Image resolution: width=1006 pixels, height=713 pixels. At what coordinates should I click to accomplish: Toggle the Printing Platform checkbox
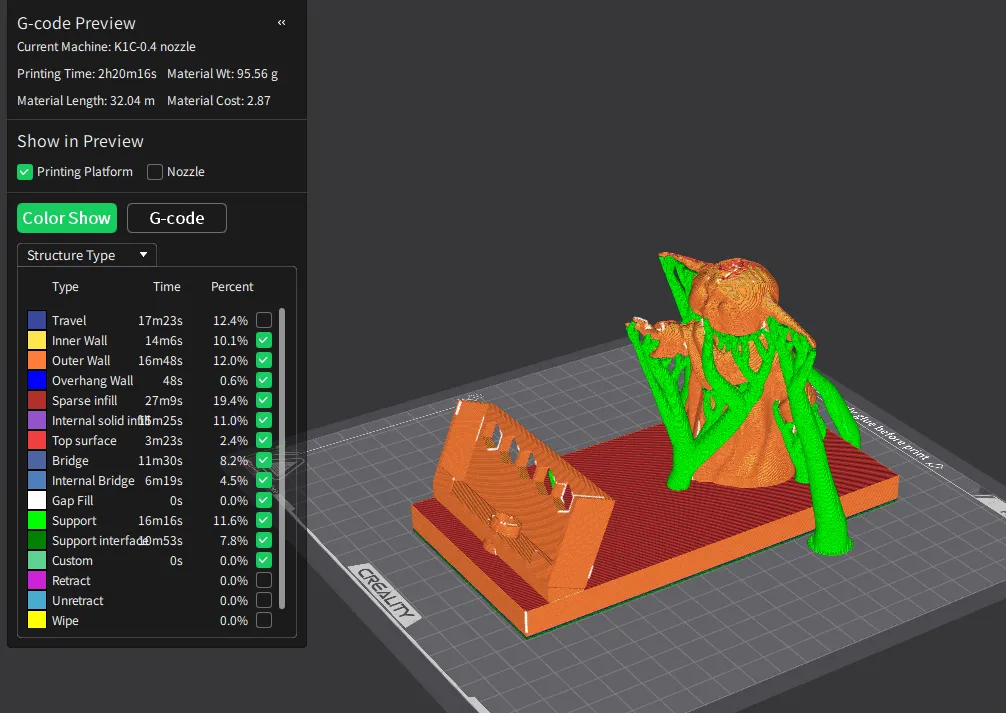point(25,172)
